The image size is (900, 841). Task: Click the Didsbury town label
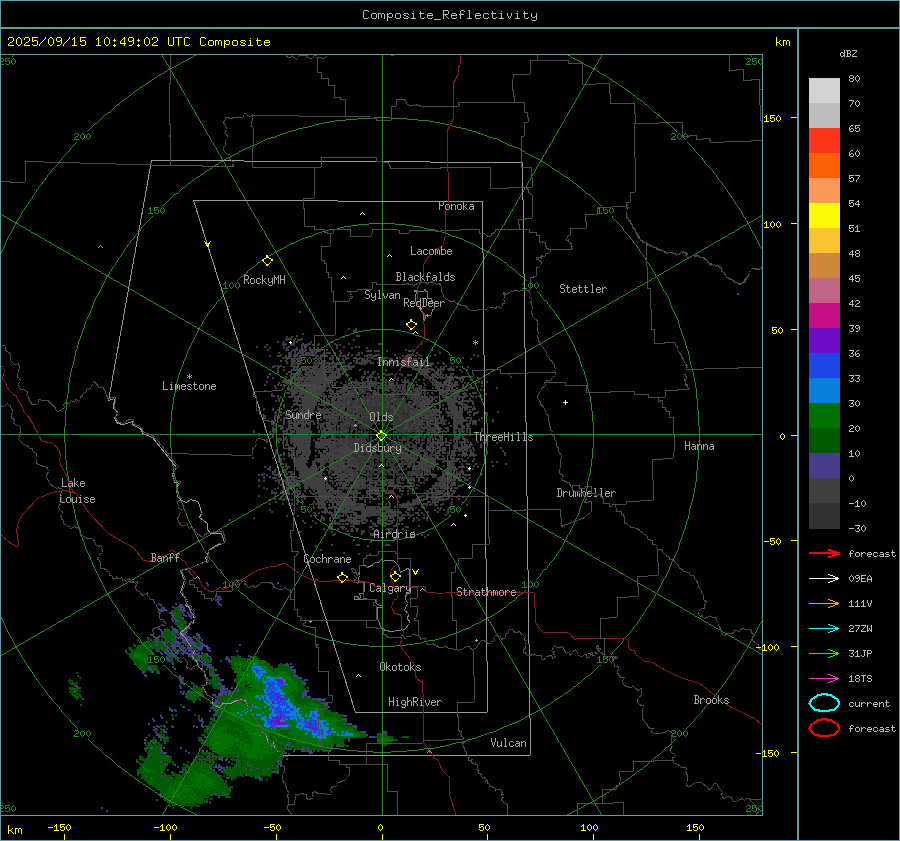[377, 448]
